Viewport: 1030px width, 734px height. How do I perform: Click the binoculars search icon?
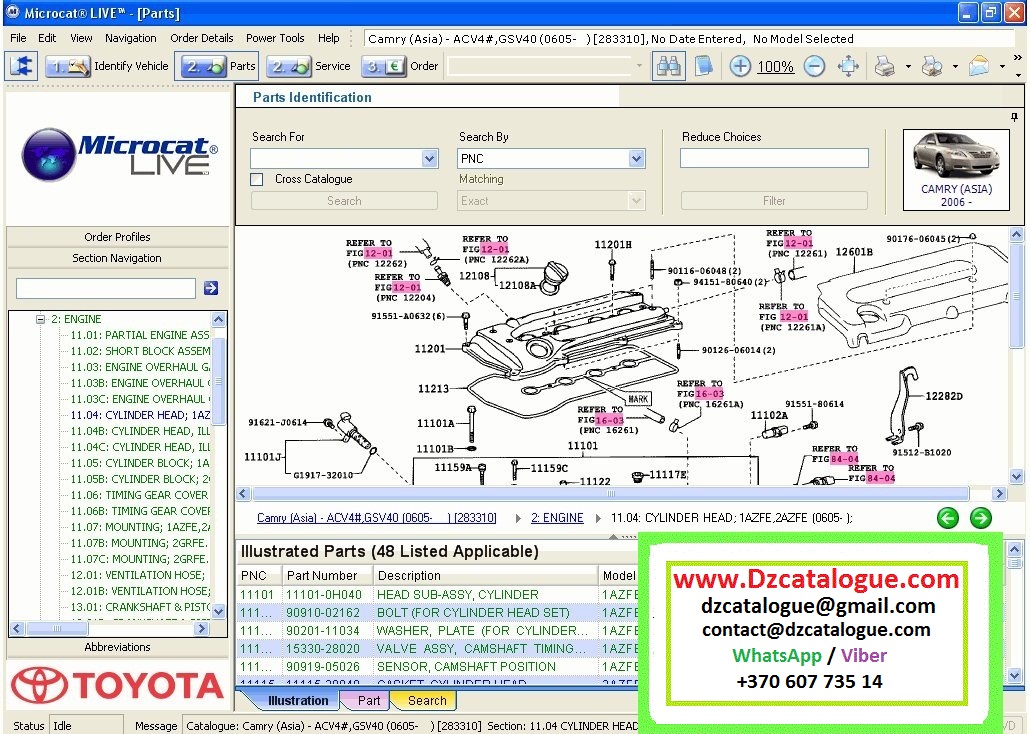pos(668,66)
